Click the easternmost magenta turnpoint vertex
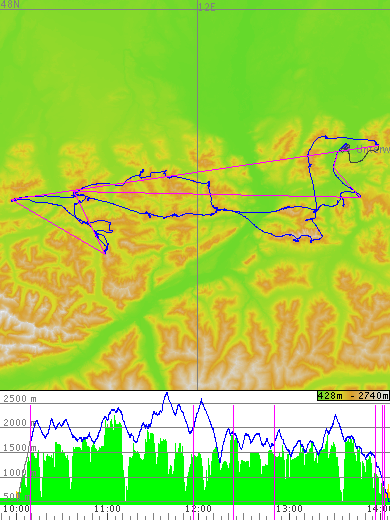The height and width of the screenshot is (520, 390). (360, 196)
